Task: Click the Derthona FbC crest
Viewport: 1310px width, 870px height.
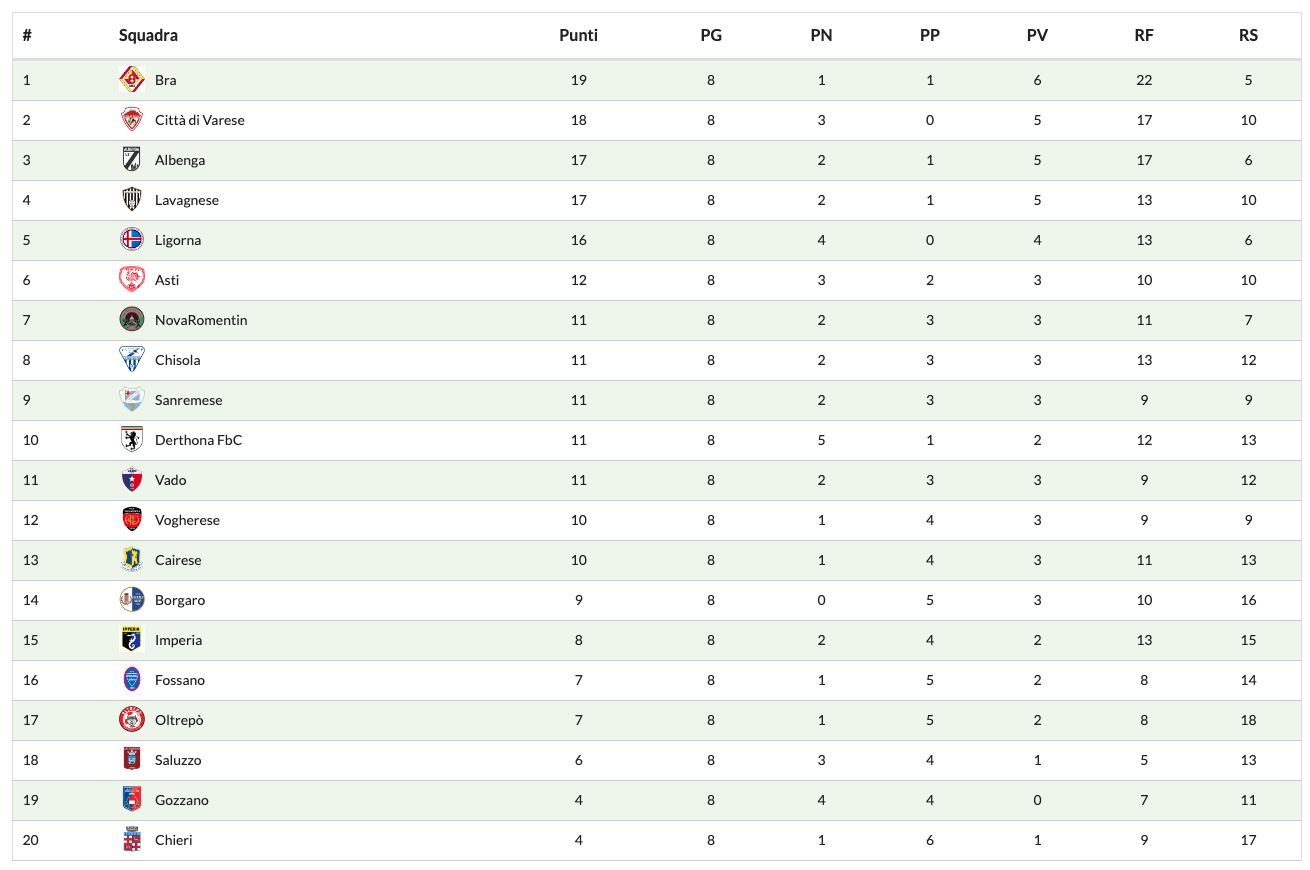Action: 132,440
